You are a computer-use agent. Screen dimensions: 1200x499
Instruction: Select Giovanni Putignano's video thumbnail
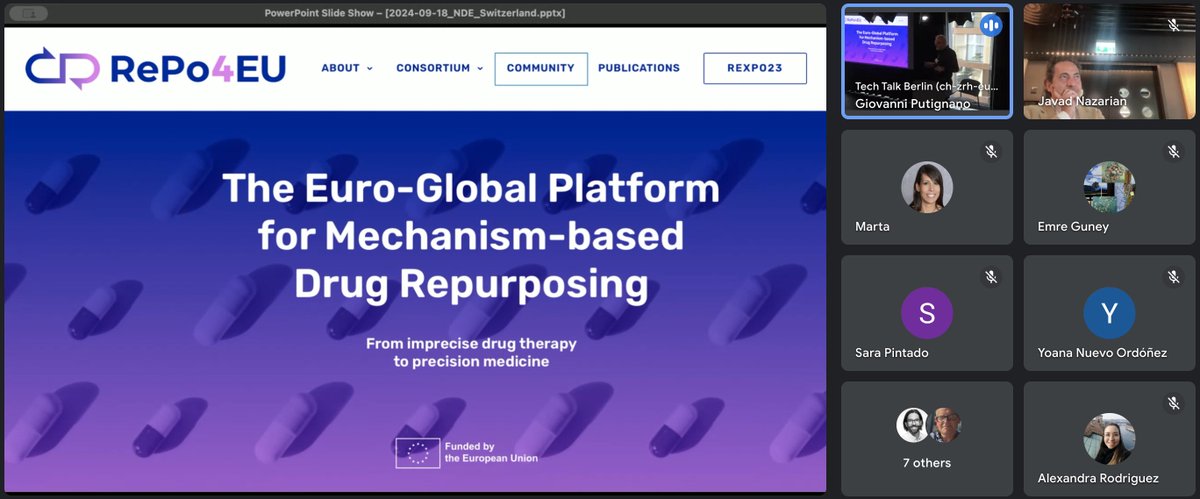pyautogui.click(x=927, y=61)
